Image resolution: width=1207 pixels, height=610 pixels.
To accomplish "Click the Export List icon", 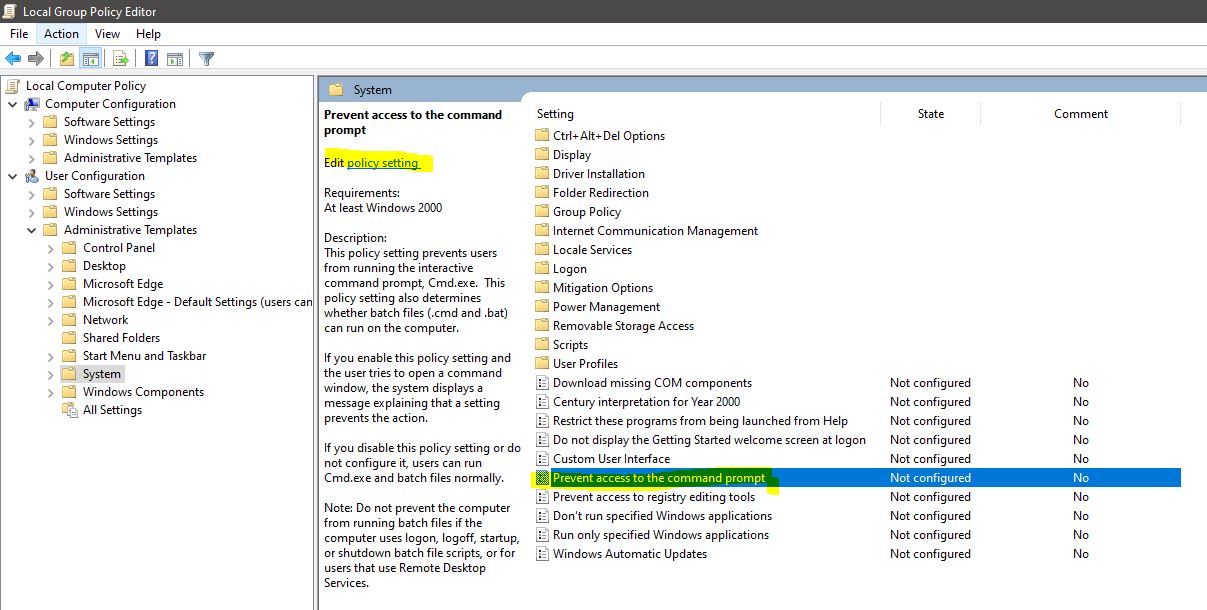I will click(119, 58).
